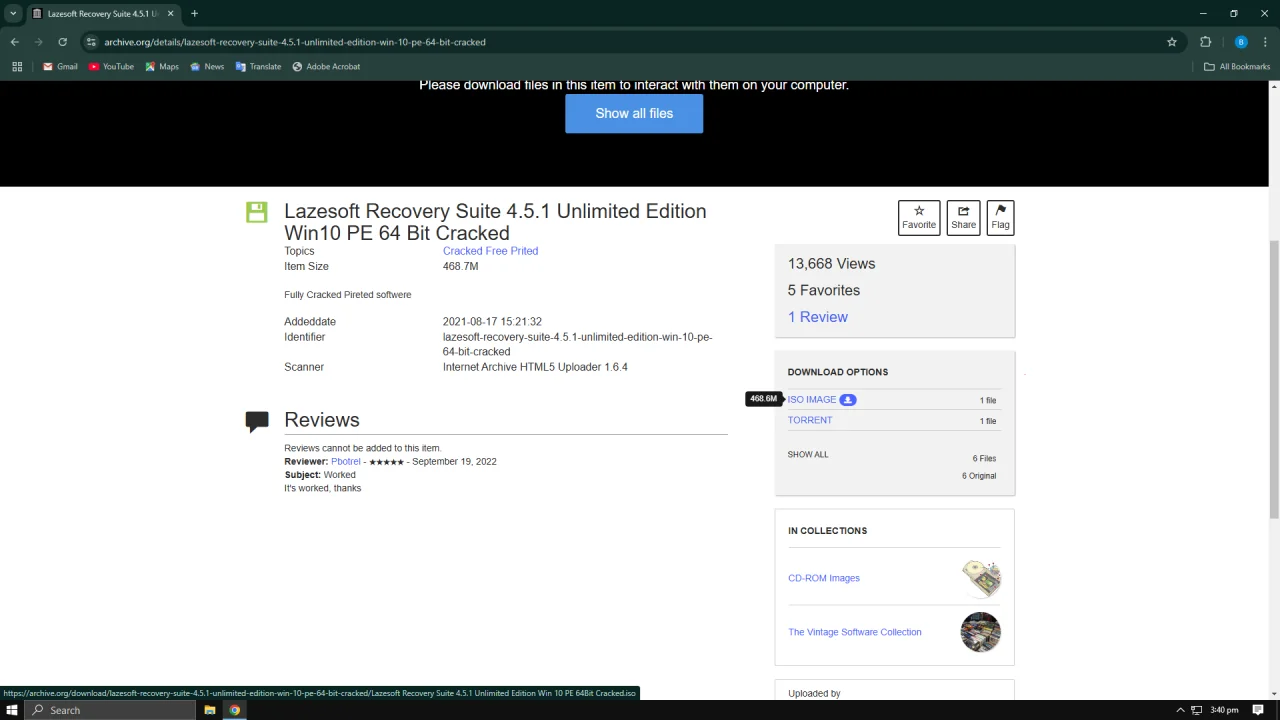Screen dimensions: 1280x720
Task: Click the ISO IMAGE download link
Action: click(x=812, y=400)
